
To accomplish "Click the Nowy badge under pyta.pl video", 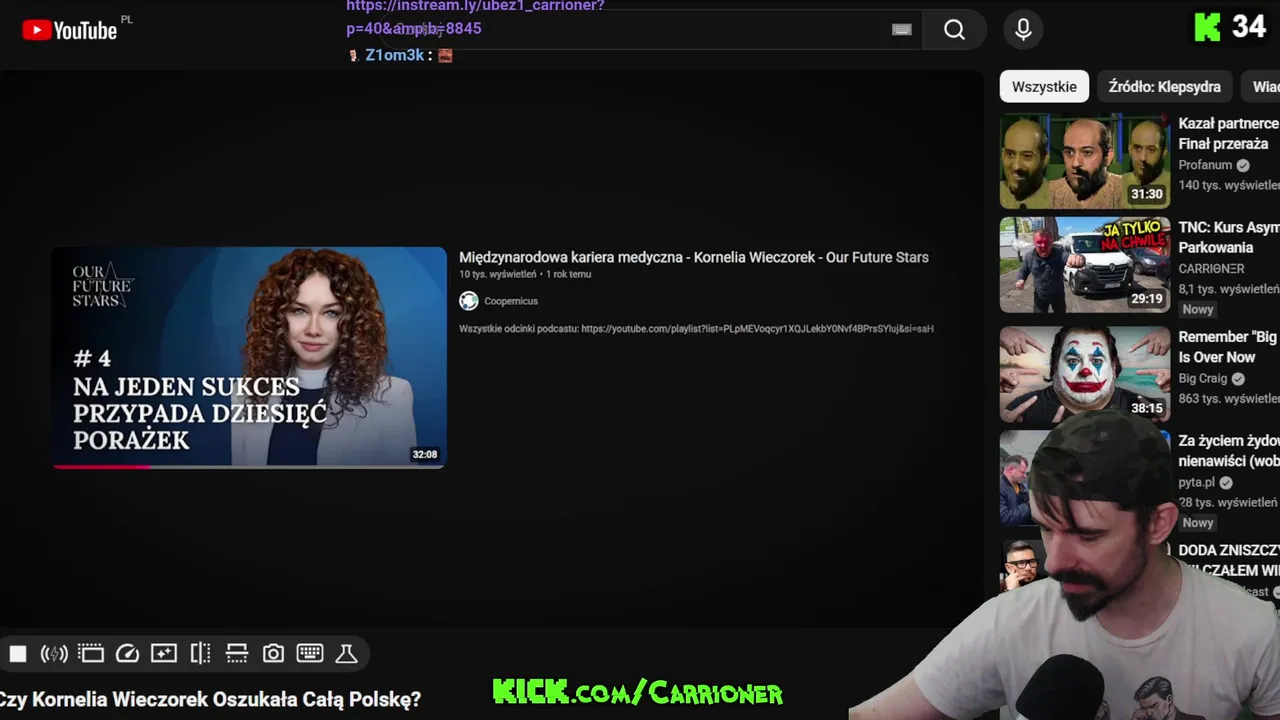I will click(1197, 523).
